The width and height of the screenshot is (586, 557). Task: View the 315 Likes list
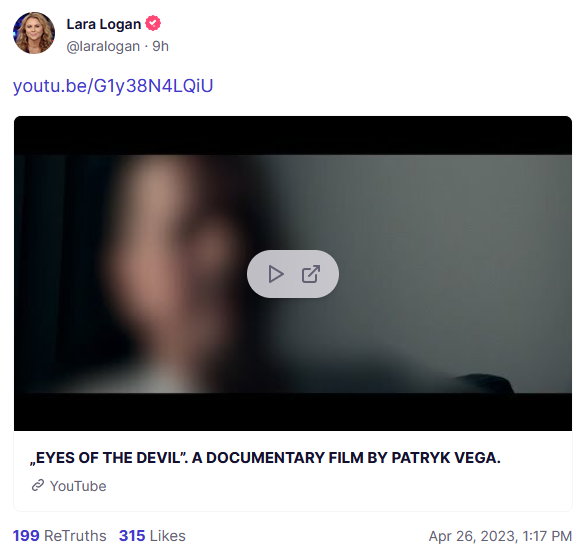(152, 536)
